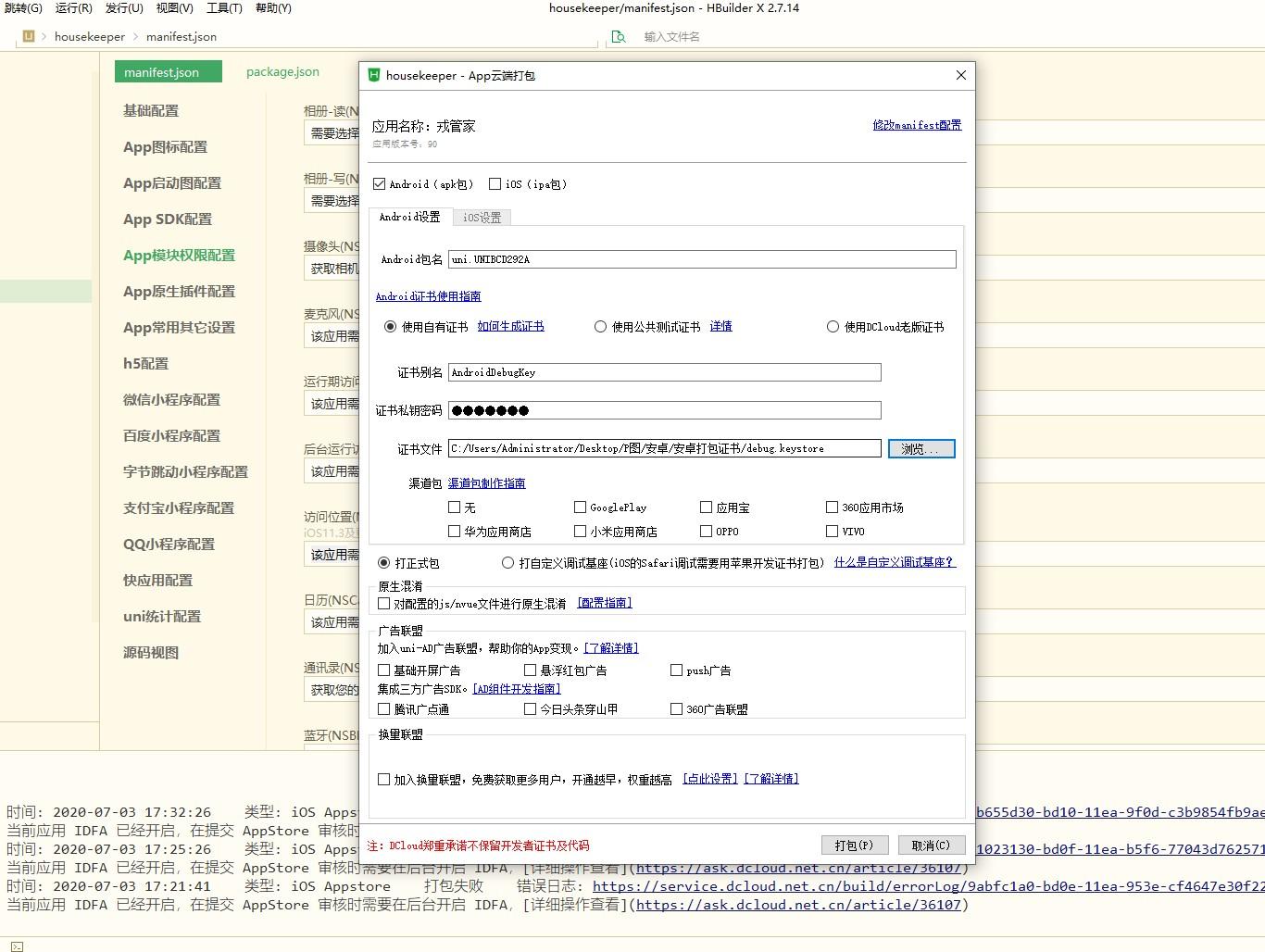This screenshot has height=952, width=1265.
Task: Check 加入换量联盟 option
Action: coord(383,780)
